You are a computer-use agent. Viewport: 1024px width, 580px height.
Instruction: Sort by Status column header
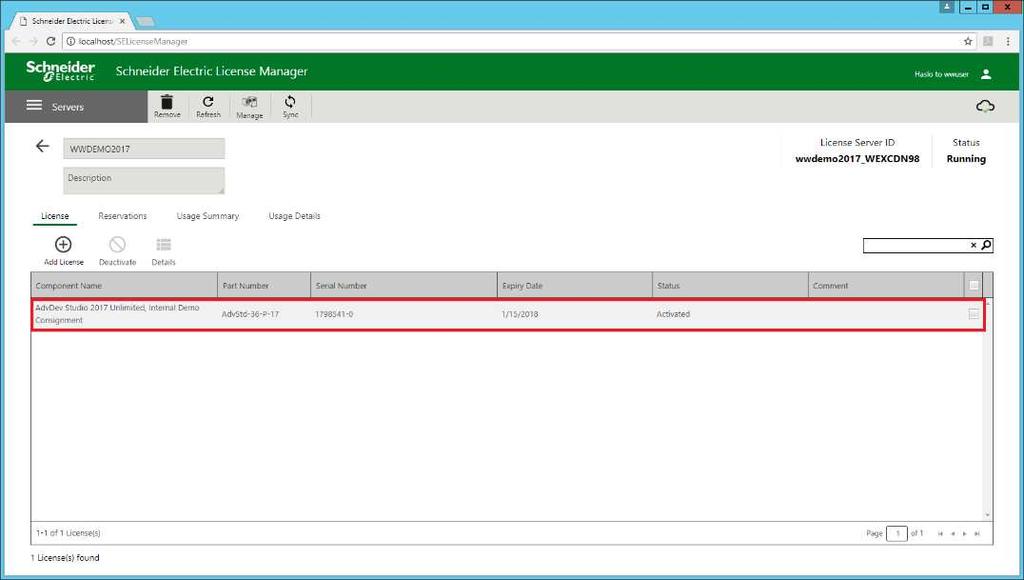coord(730,285)
